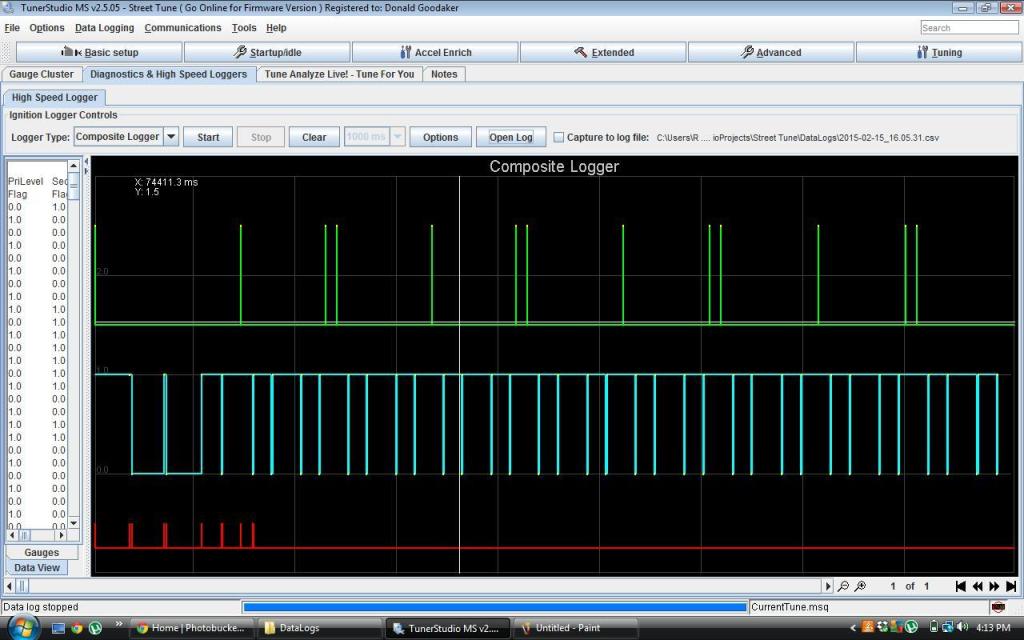1024x640 pixels.
Task: Switch to the Gauge Cluster tab
Action: 41,74
